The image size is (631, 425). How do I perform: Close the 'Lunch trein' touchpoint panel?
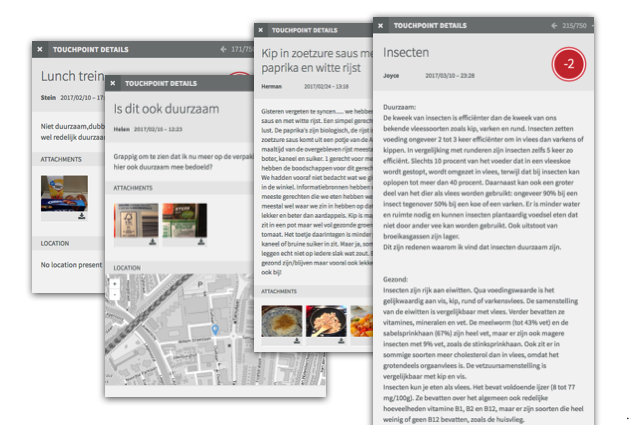(x=40, y=49)
